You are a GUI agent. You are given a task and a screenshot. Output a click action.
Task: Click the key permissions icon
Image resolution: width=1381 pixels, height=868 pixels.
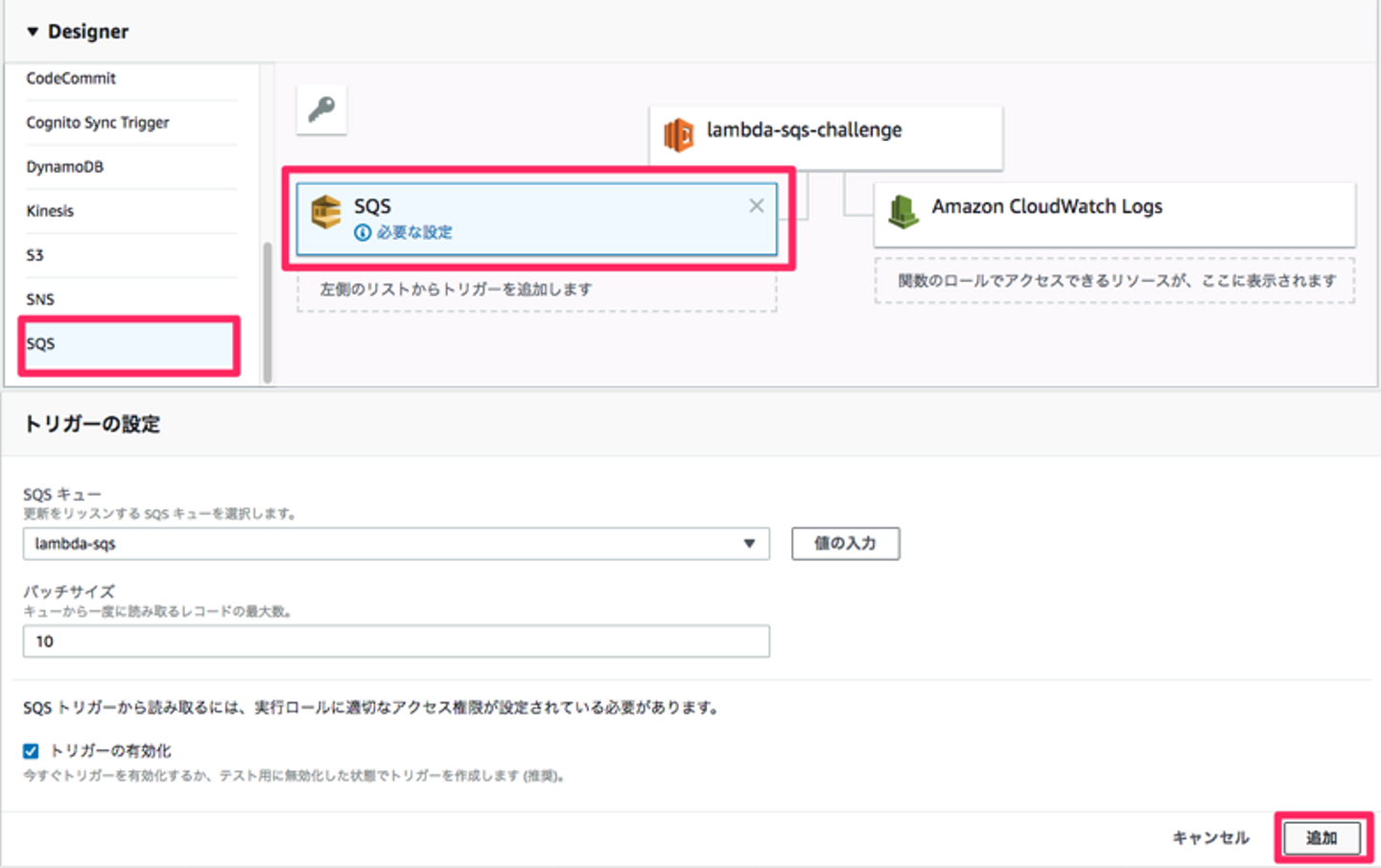coord(321,109)
